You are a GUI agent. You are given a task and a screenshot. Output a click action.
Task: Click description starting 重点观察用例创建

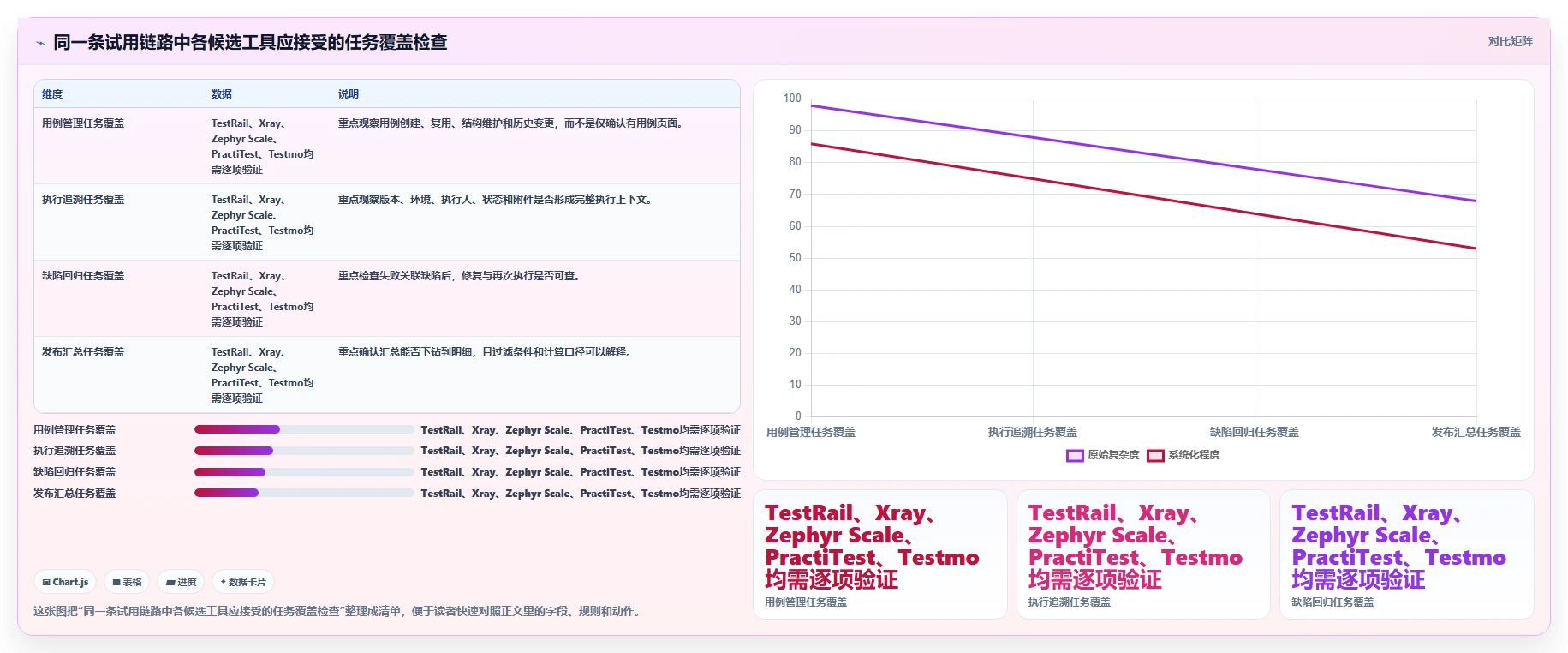point(513,123)
